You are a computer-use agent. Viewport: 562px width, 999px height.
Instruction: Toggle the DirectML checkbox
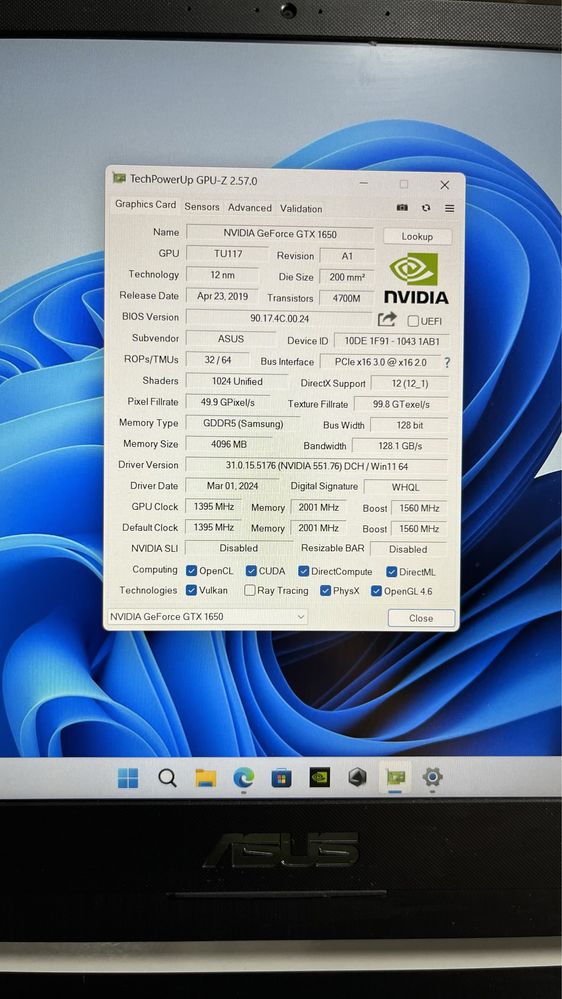click(x=391, y=572)
